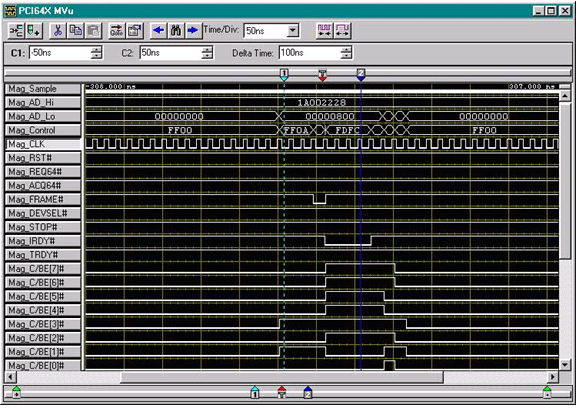
Task: Click the grayed-out paste icon
Action: (93, 31)
